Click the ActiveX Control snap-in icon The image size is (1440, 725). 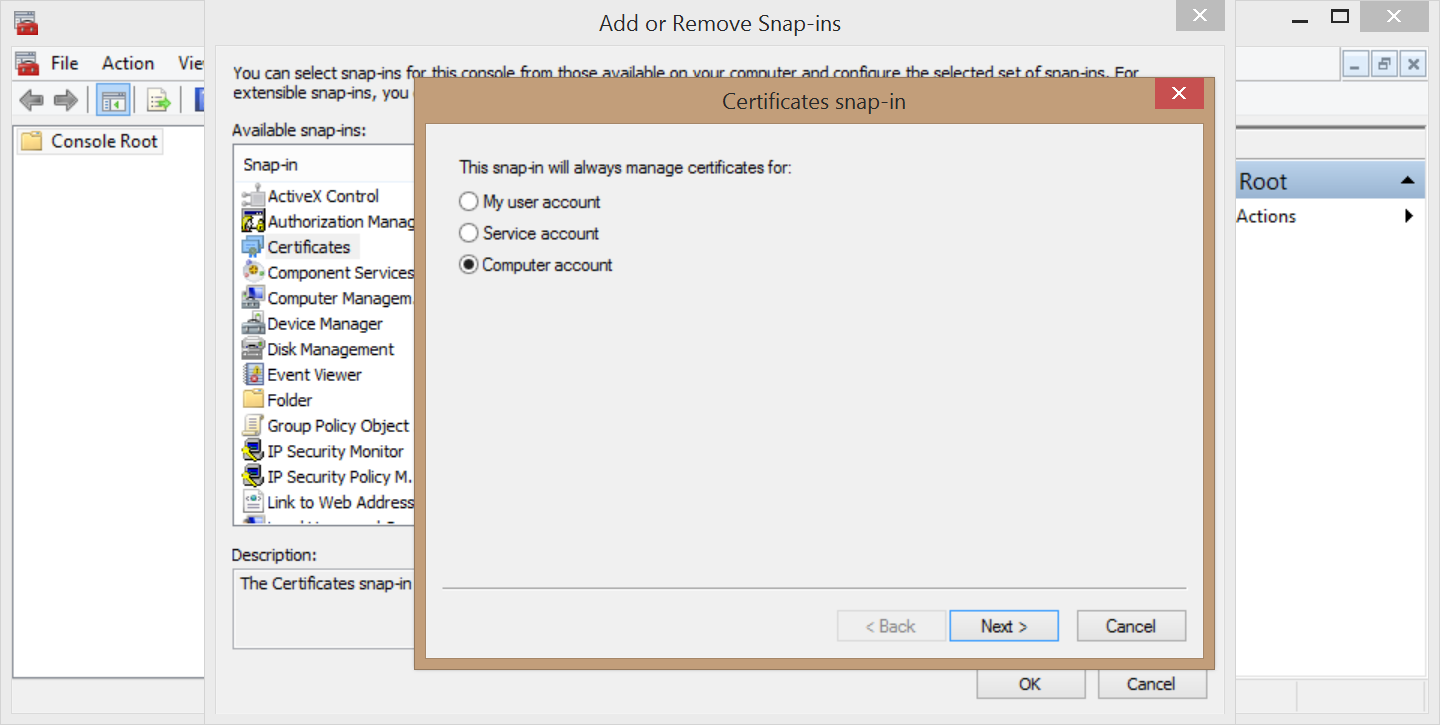tap(253, 196)
